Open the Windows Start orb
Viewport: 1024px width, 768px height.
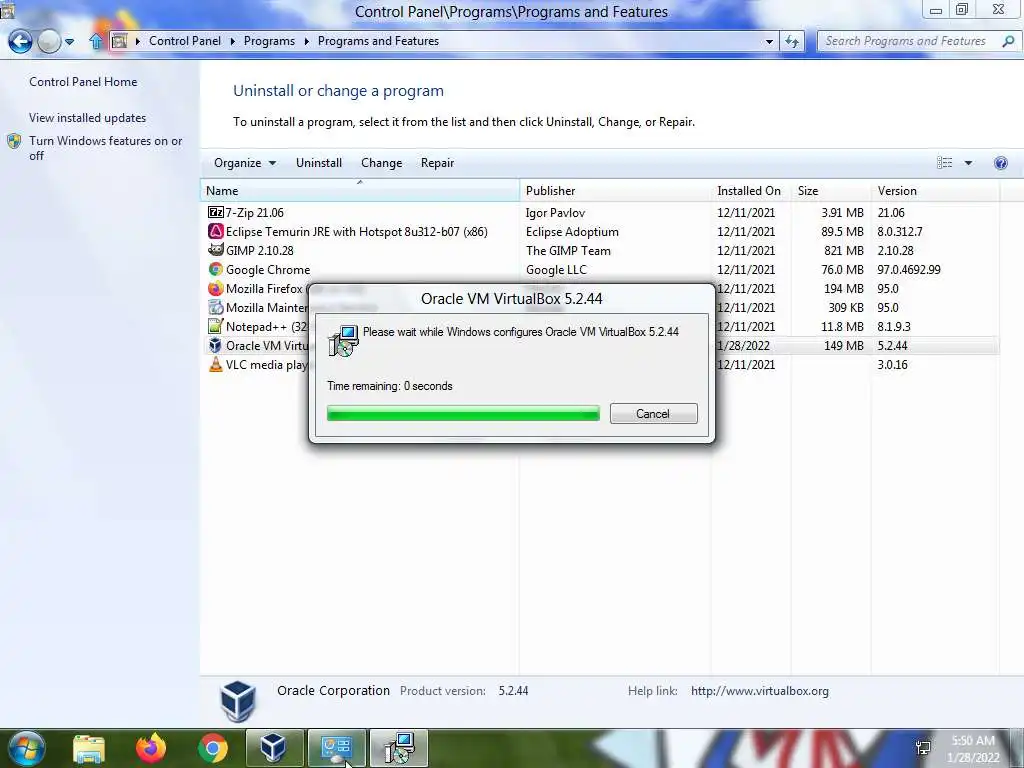26,748
